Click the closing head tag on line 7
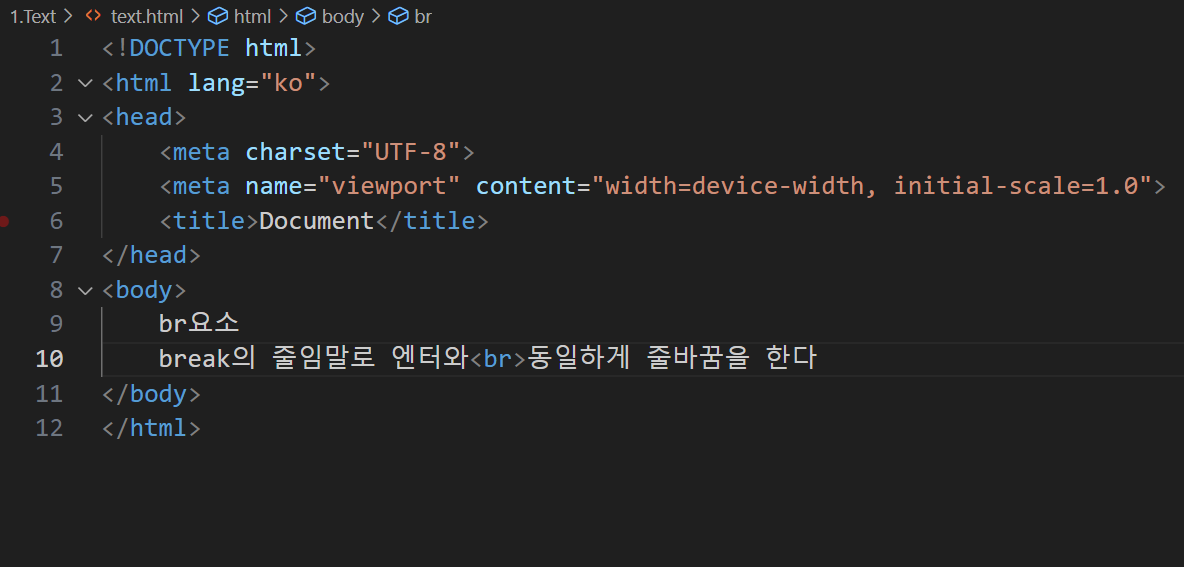The height and width of the screenshot is (567, 1184). click(x=151, y=256)
